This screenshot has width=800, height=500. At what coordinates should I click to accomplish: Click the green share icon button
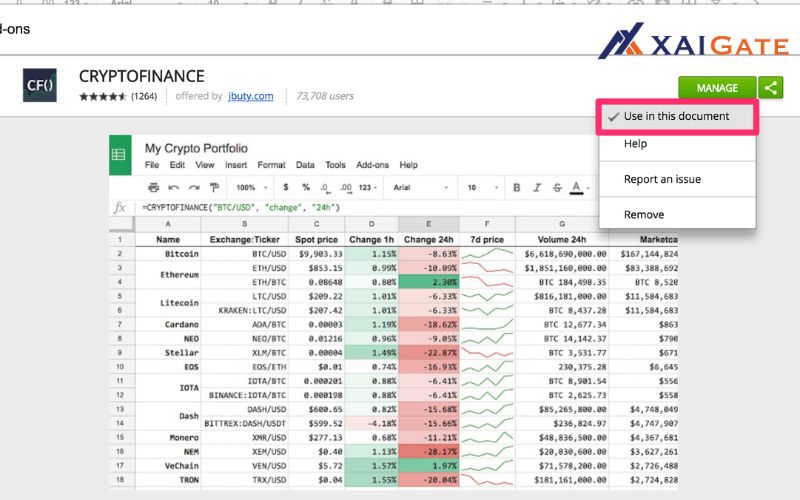coord(770,88)
